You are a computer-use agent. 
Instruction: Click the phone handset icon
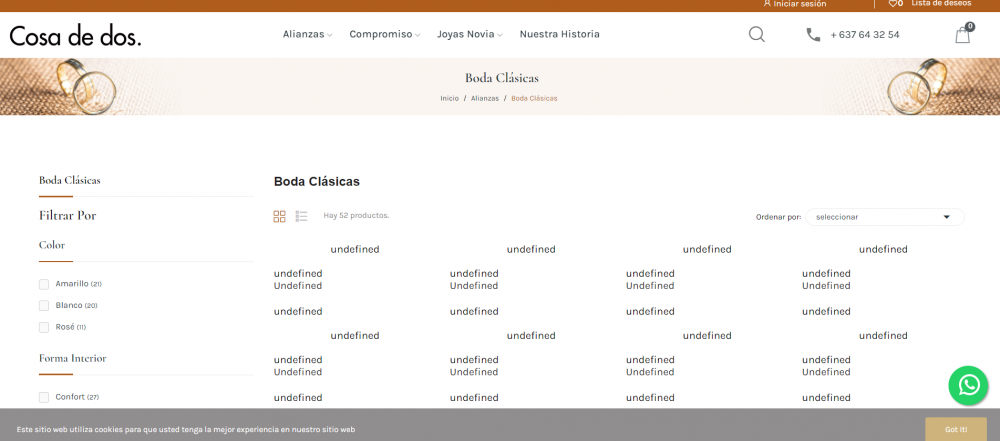coord(813,34)
